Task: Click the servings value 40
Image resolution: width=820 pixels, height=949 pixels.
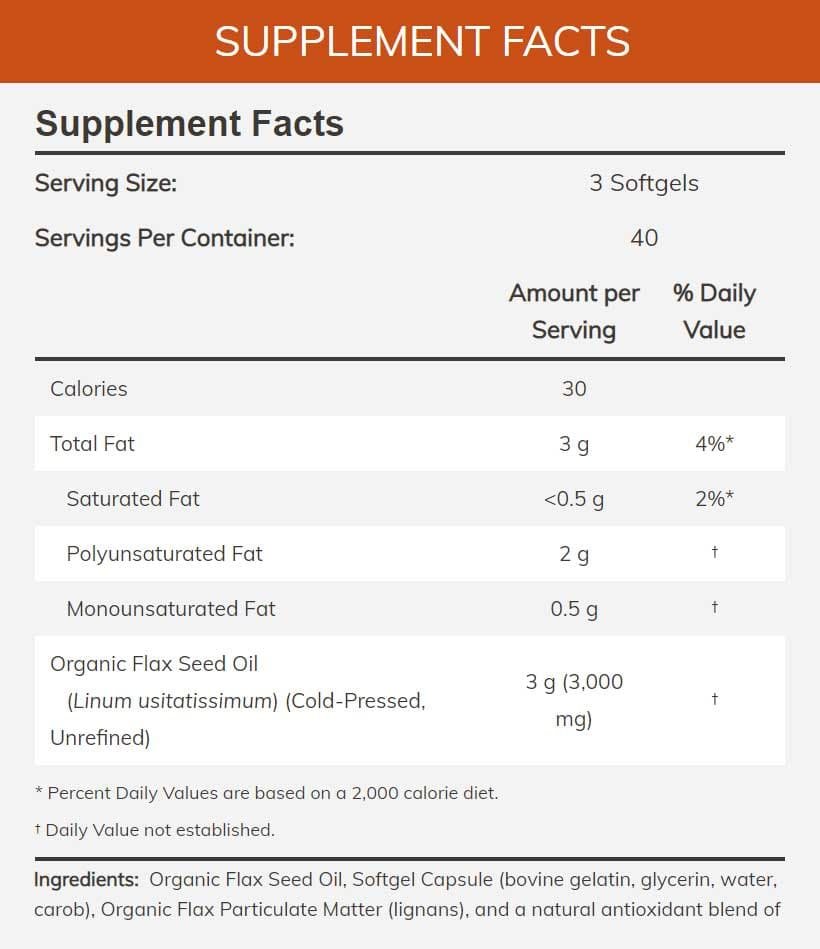Action: pos(644,238)
